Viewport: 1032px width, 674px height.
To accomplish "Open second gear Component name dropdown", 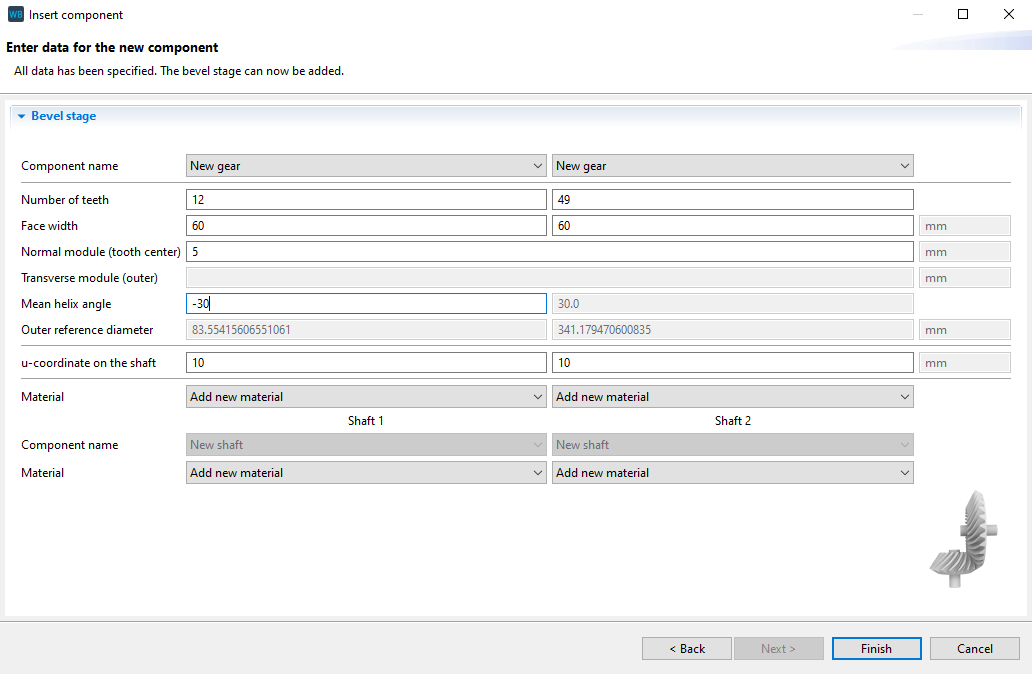I will (732, 166).
